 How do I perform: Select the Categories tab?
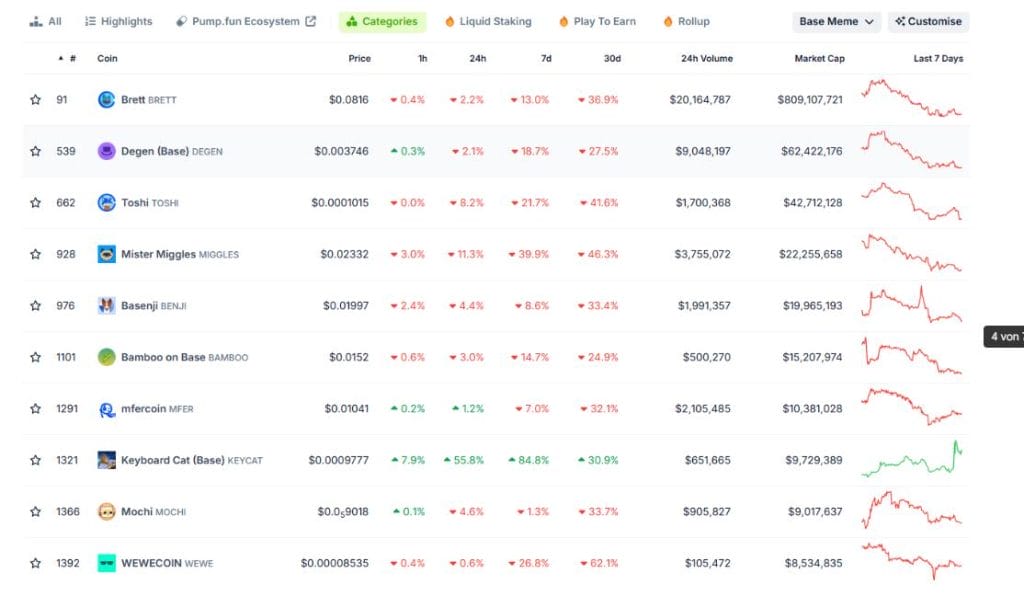tap(382, 22)
